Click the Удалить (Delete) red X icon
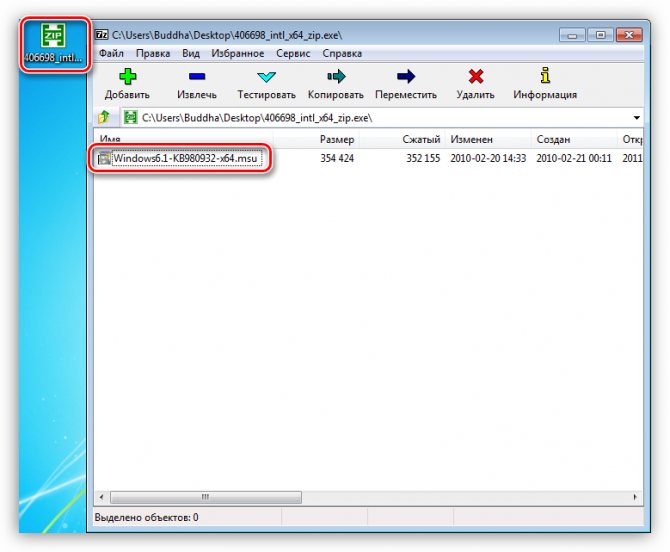 [x=476, y=76]
